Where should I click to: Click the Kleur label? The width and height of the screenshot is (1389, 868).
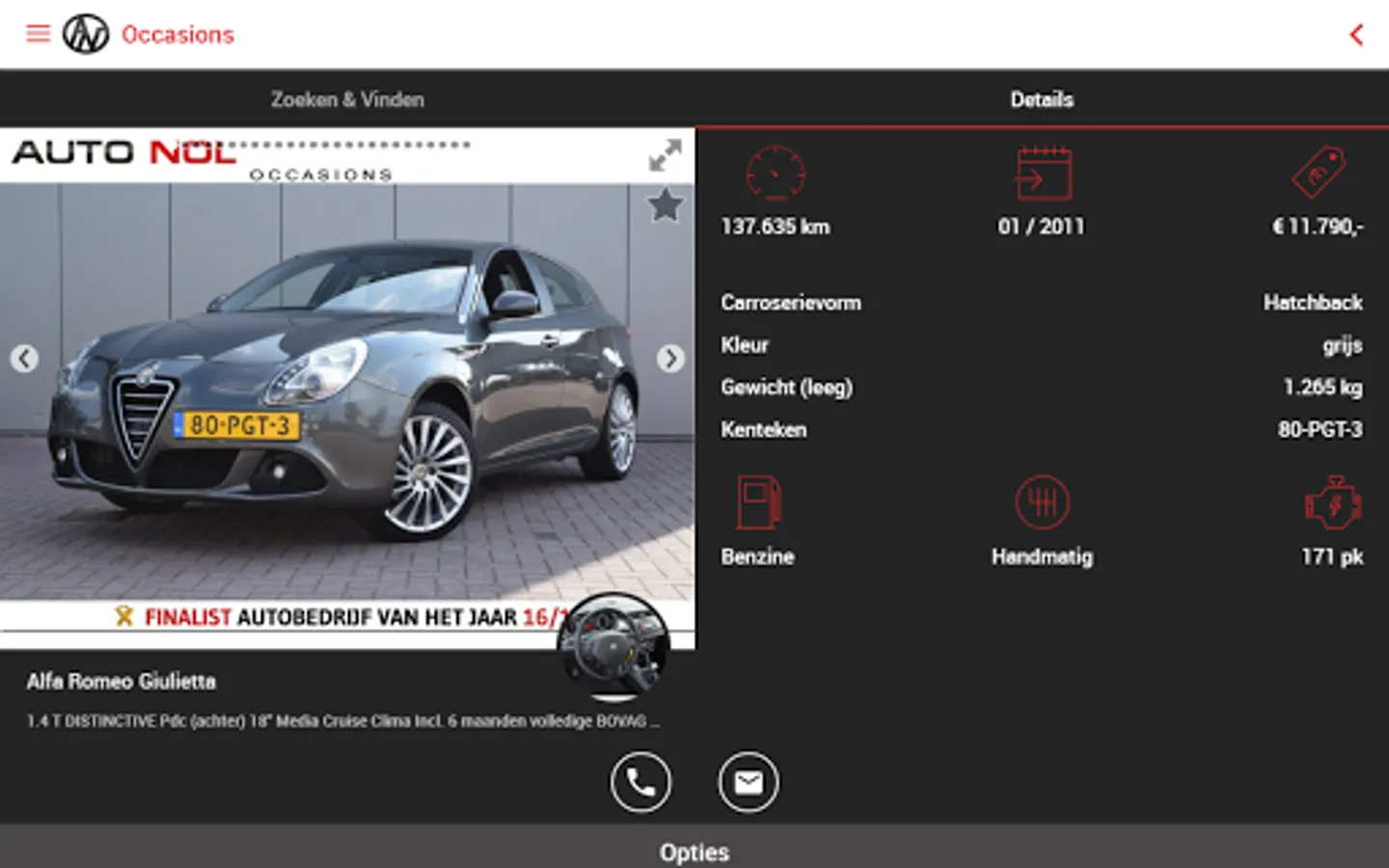[x=745, y=345]
